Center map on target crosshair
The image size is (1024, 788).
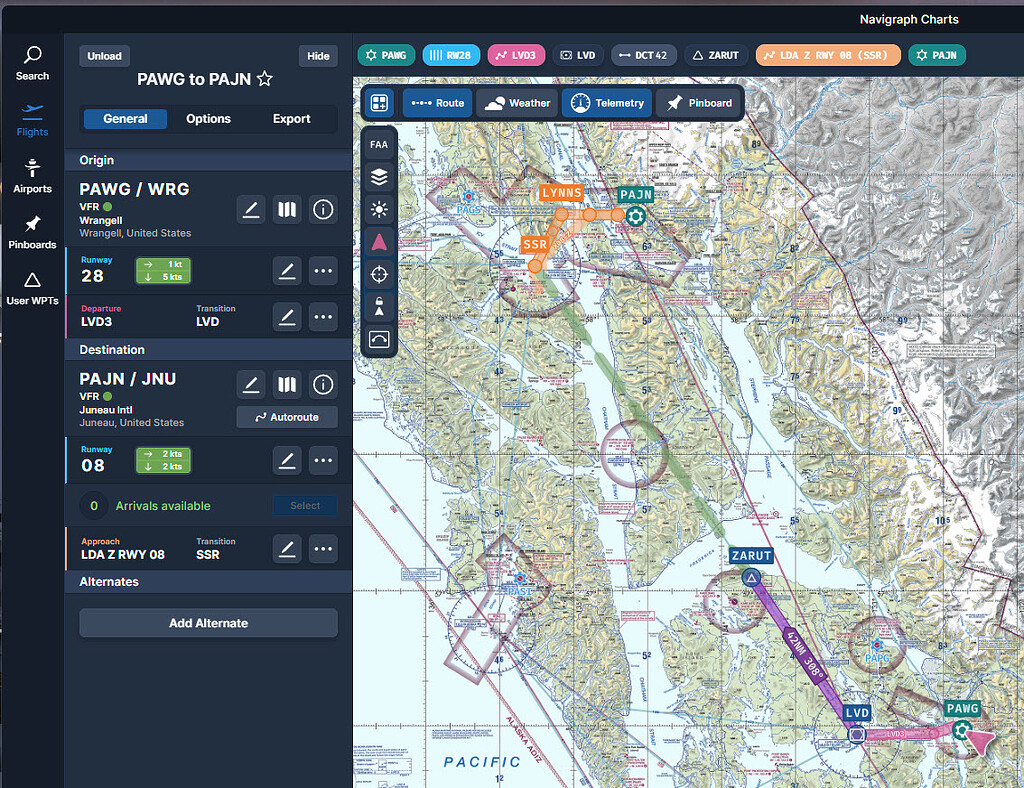pyautogui.click(x=379, y=274)
